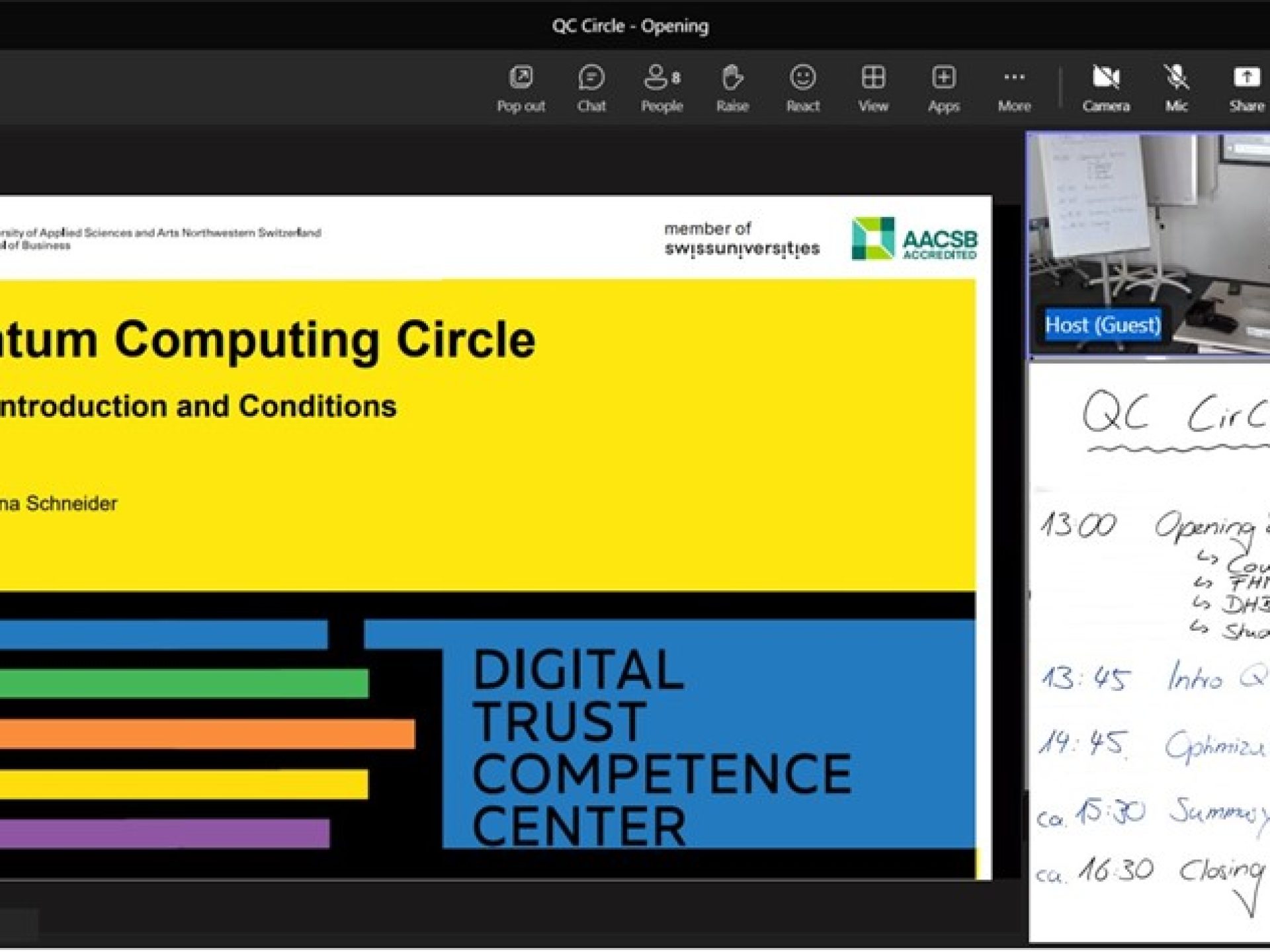This screenshot has width=1270, height=952.
Task: Click the meeting title QC Circle - Opening
Action: tap(630, 26)
